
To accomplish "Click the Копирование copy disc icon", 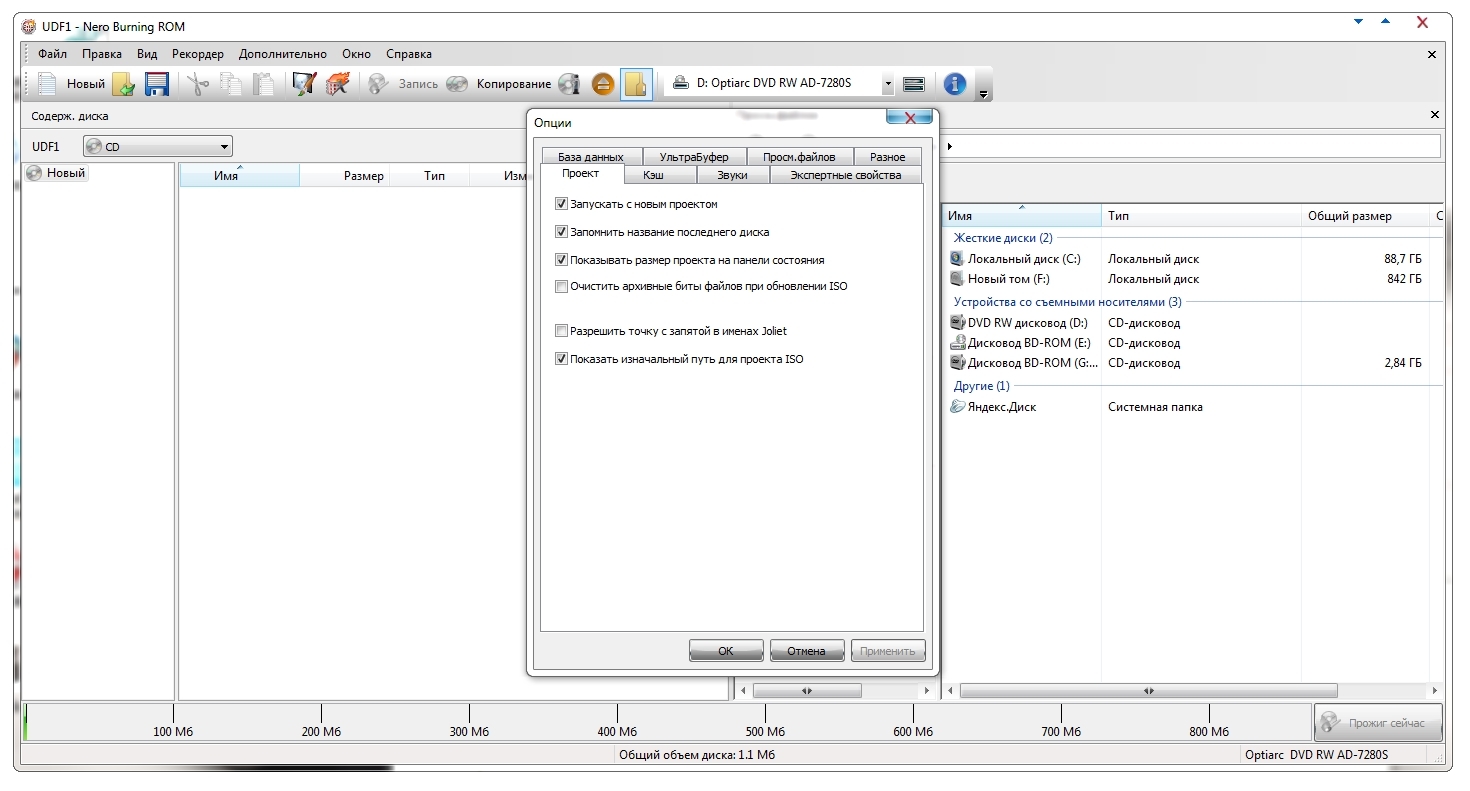I will tap(457, 84).
